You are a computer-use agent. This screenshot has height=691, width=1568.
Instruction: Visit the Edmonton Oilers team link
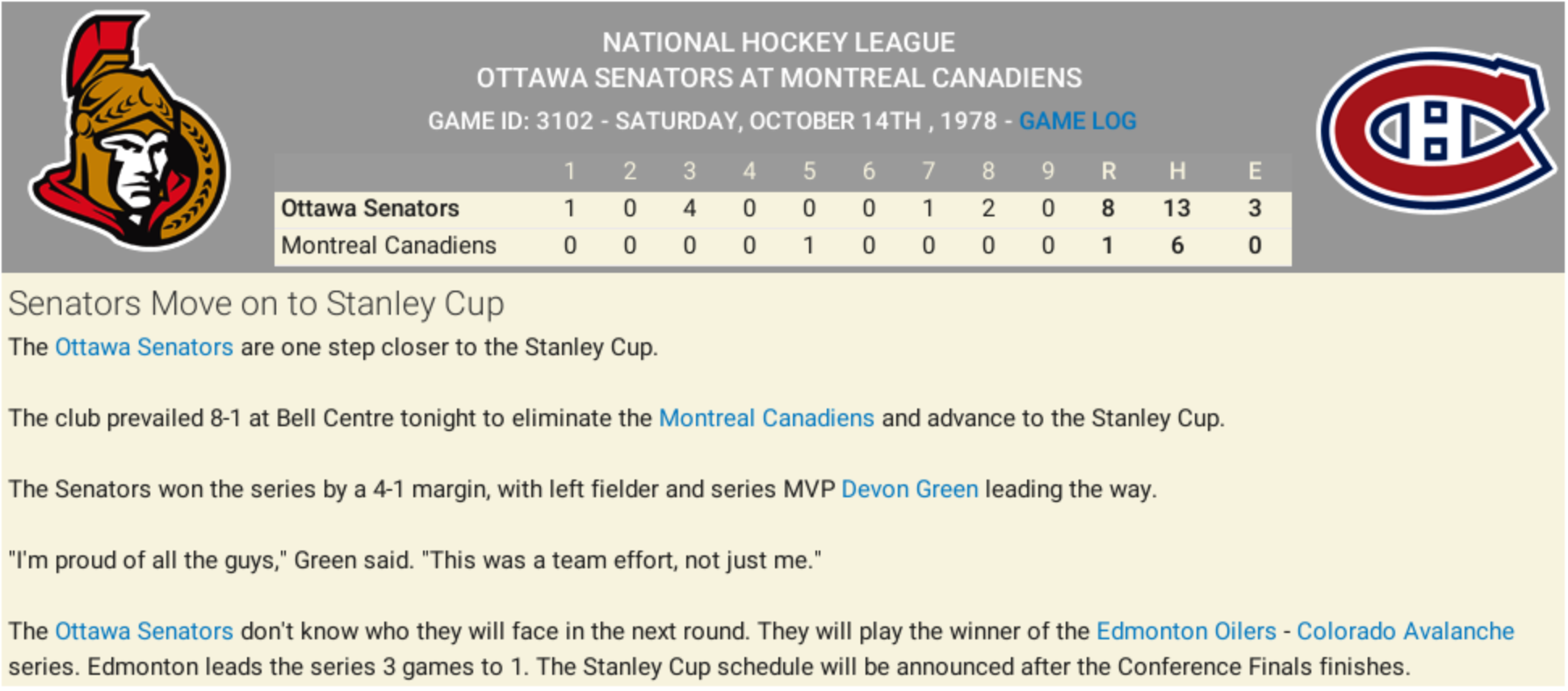click(x=1185, y=631)
